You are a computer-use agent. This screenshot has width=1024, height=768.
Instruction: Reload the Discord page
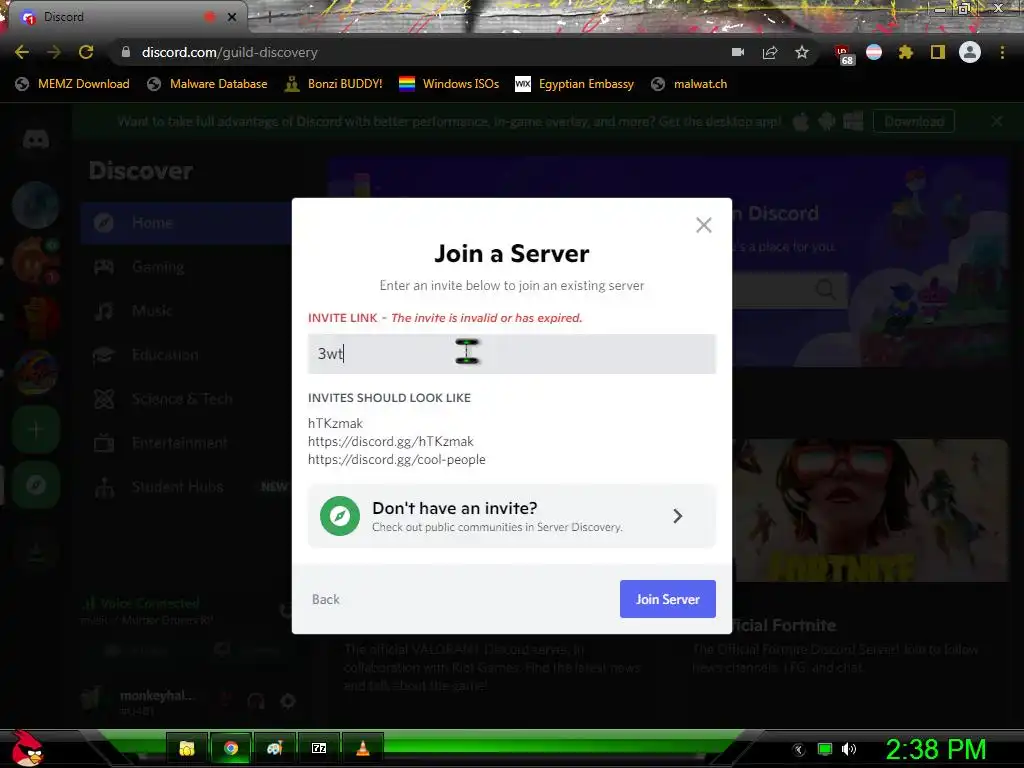pyautogui.click(x=86, y=52)
